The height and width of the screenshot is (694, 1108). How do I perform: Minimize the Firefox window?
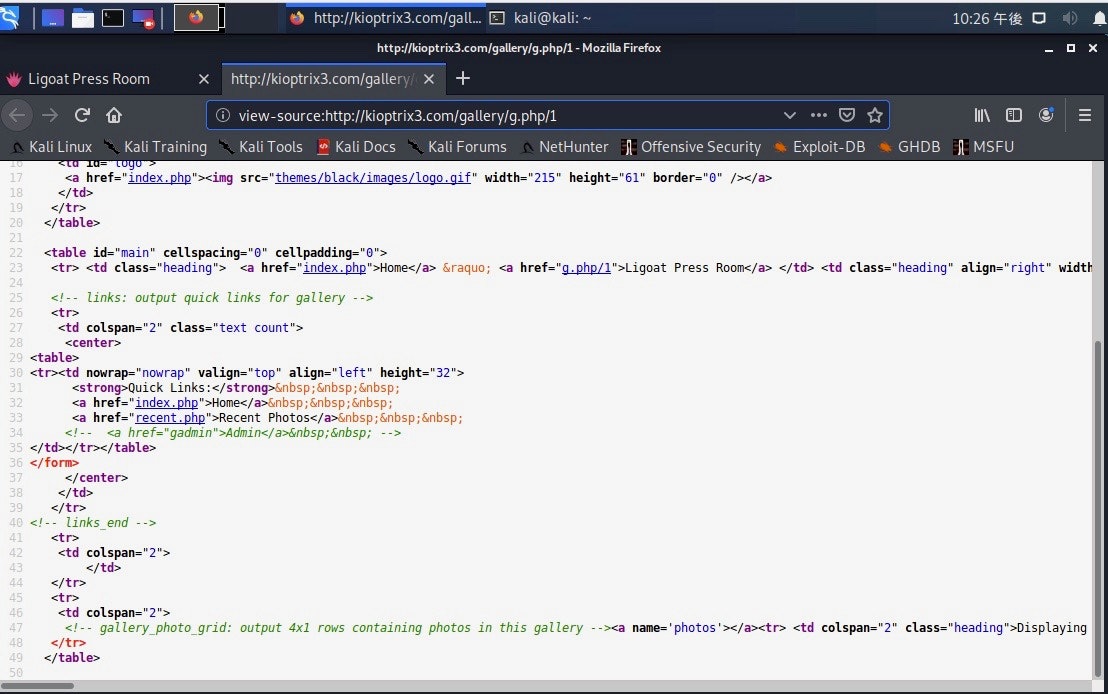coord(1049,48)
